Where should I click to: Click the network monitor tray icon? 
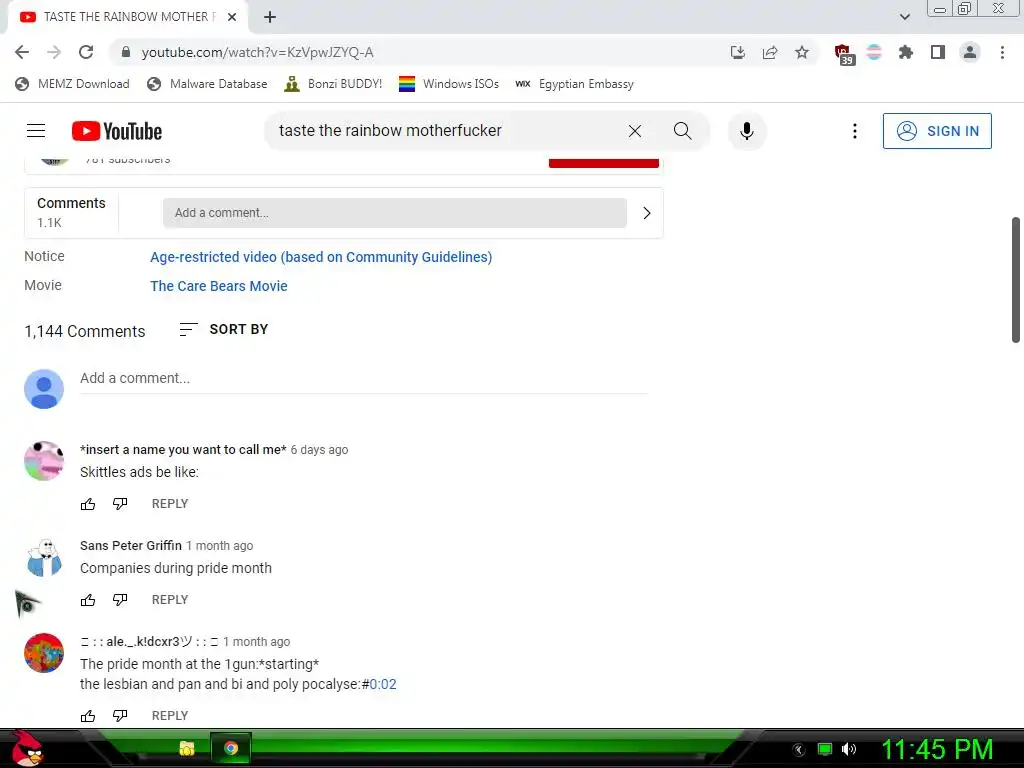click(x=825, y=749)
